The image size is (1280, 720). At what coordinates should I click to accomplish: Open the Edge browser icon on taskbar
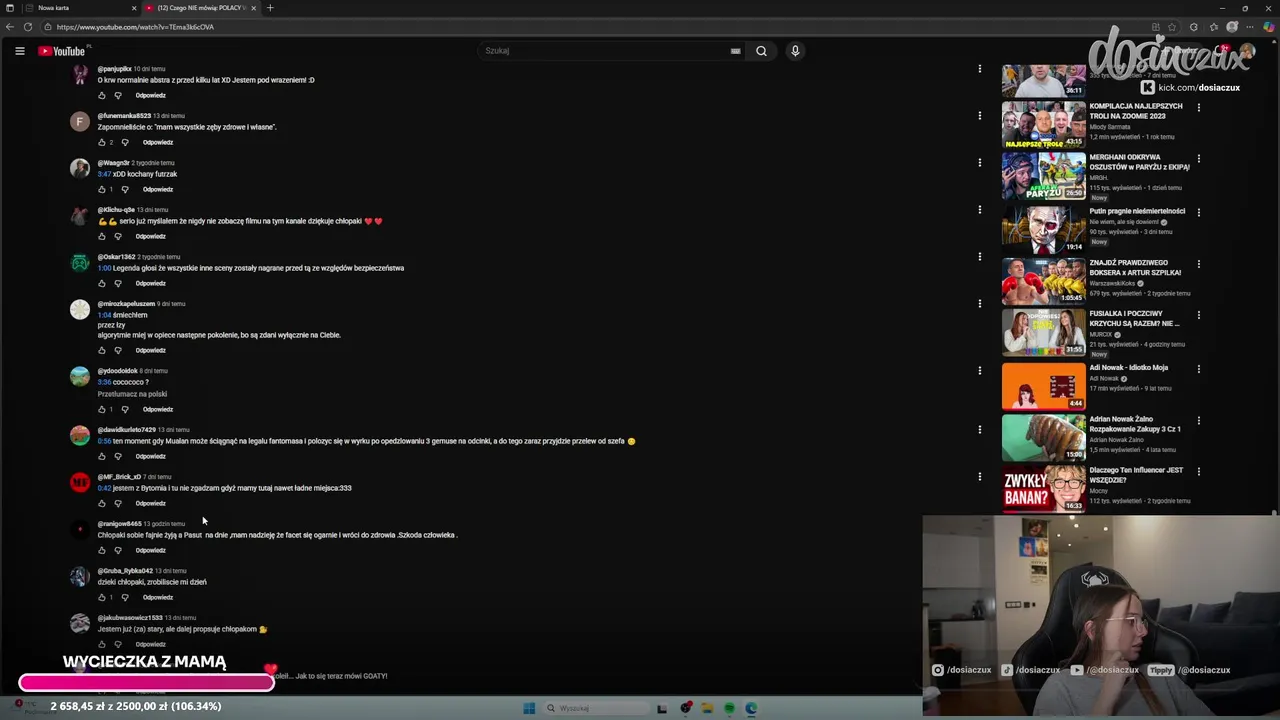pyautogui.click(x=751, y=708)
